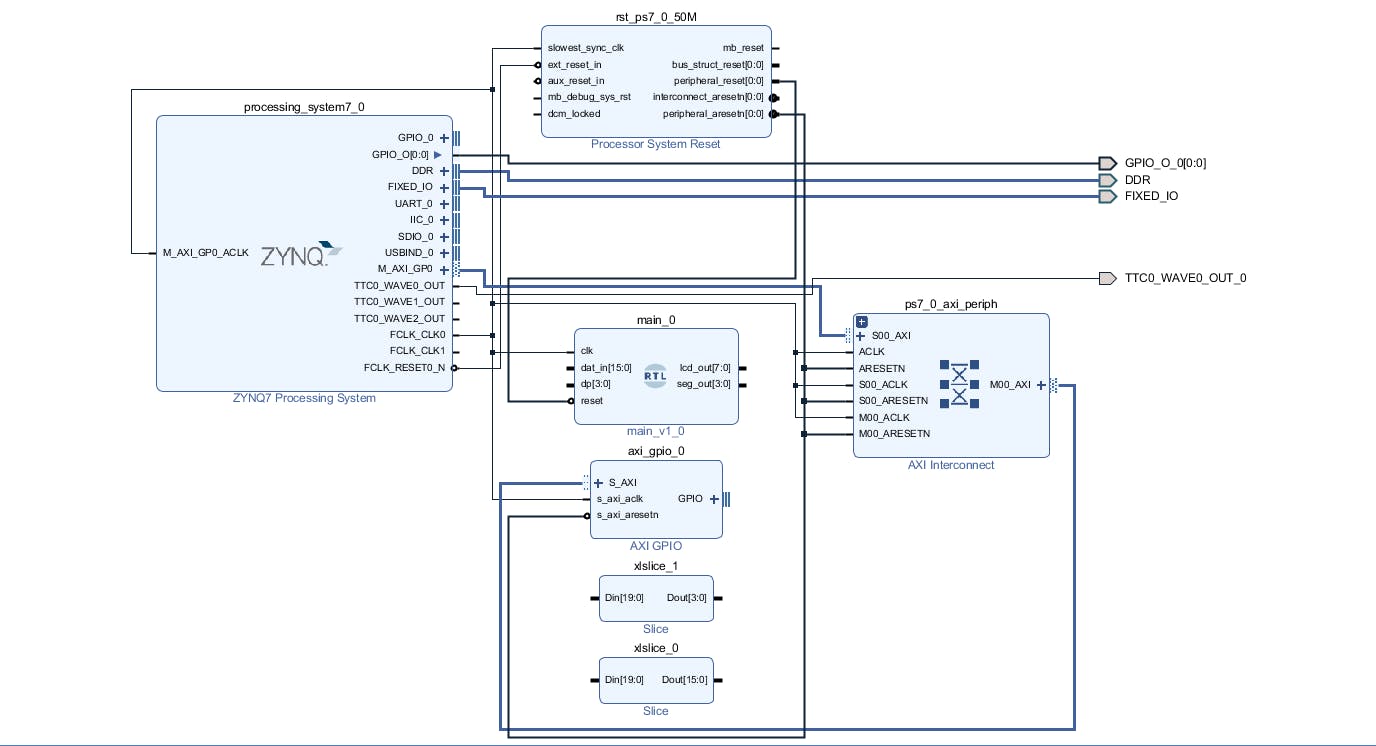Click the S00_ARESETN pin on AXI Interconnect
1376x746 pixels.
click(x=893, y=401)
